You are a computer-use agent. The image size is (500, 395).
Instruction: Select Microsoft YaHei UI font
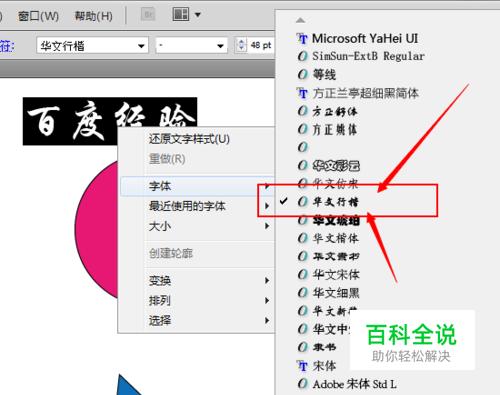click(x=365, y=38)
